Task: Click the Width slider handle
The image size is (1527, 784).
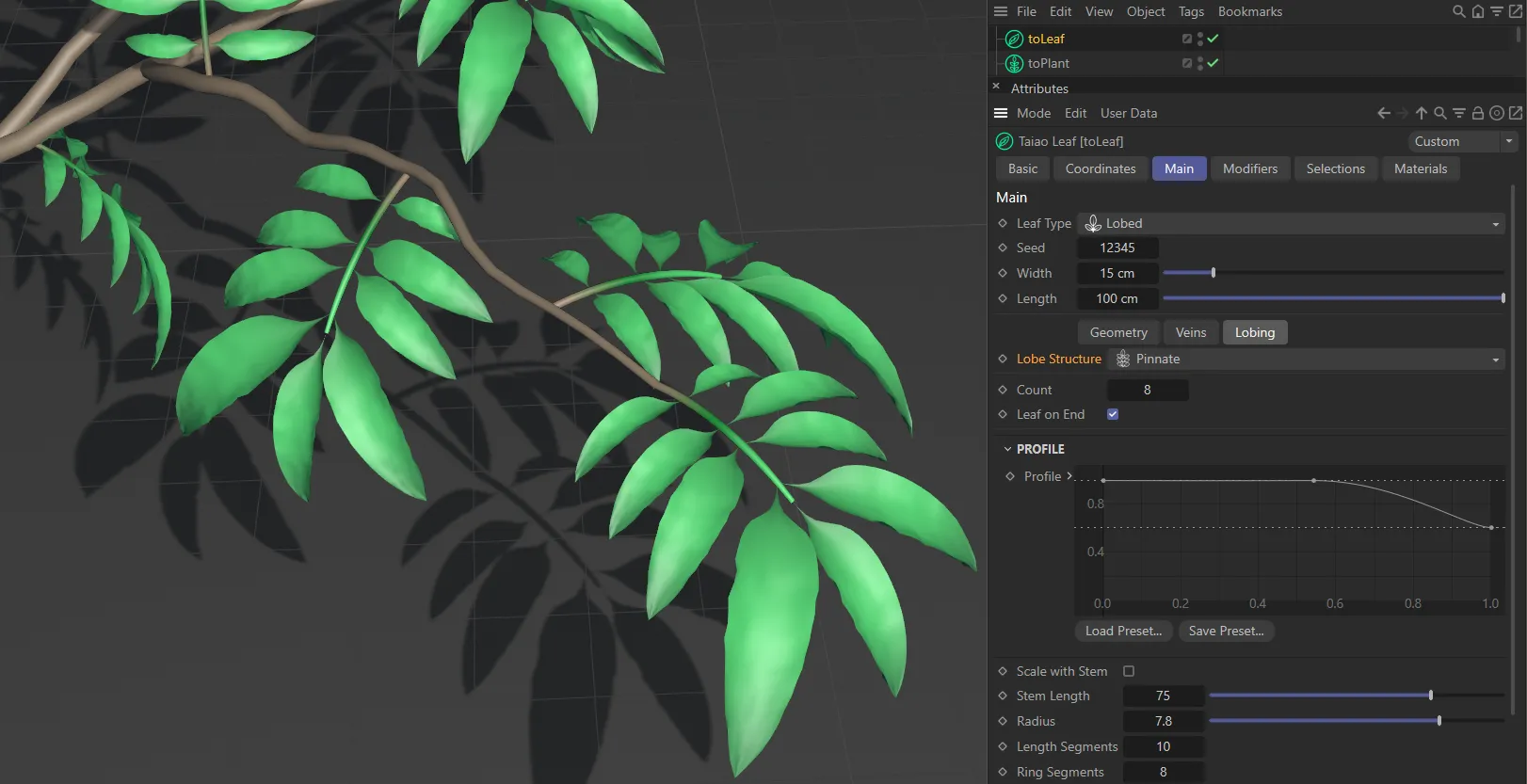Action: coord(1214,273)
